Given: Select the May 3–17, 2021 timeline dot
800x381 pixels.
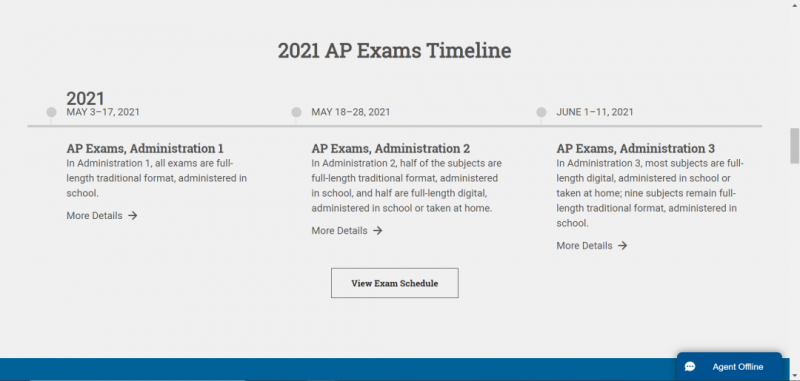Looking at the screenshot, I should (51, 112).
